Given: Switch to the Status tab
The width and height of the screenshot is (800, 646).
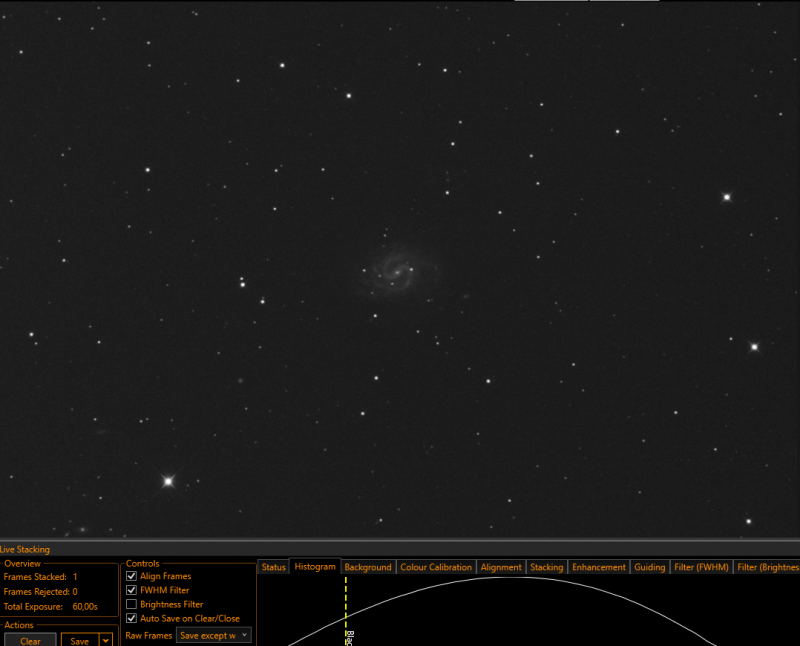Looking at the screenshot, I should [273, 567].
